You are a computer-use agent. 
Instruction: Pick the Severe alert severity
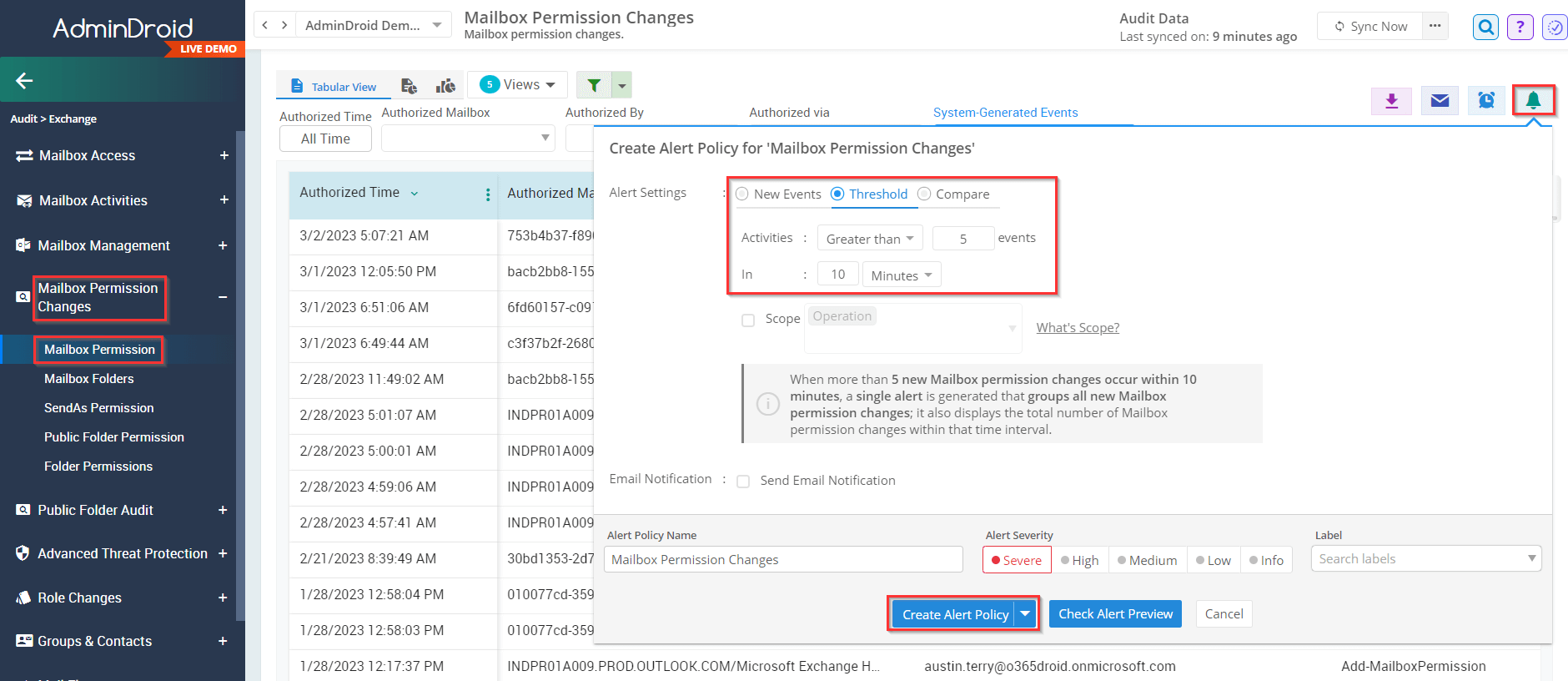point(1017,560)
